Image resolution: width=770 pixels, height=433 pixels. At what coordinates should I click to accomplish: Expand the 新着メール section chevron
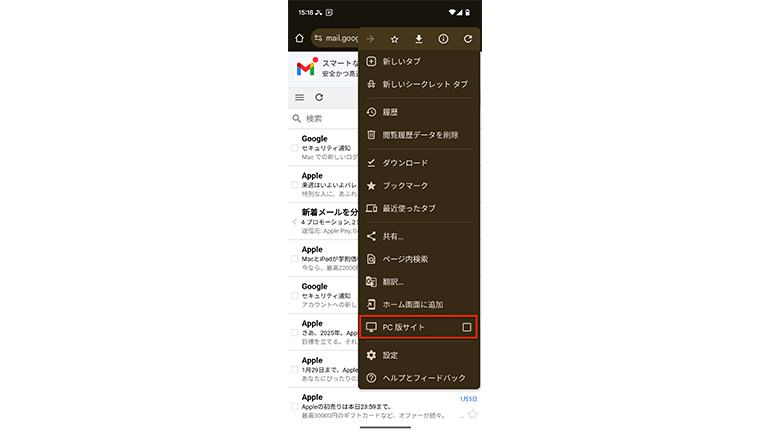click(294, 221)
